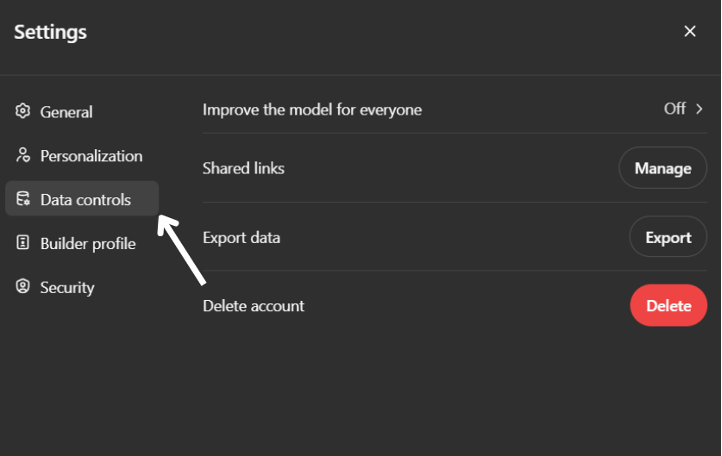Viewport: 722px width, 456px height.
Task: Click the Personalization person icon
Action: pos(23,156)
